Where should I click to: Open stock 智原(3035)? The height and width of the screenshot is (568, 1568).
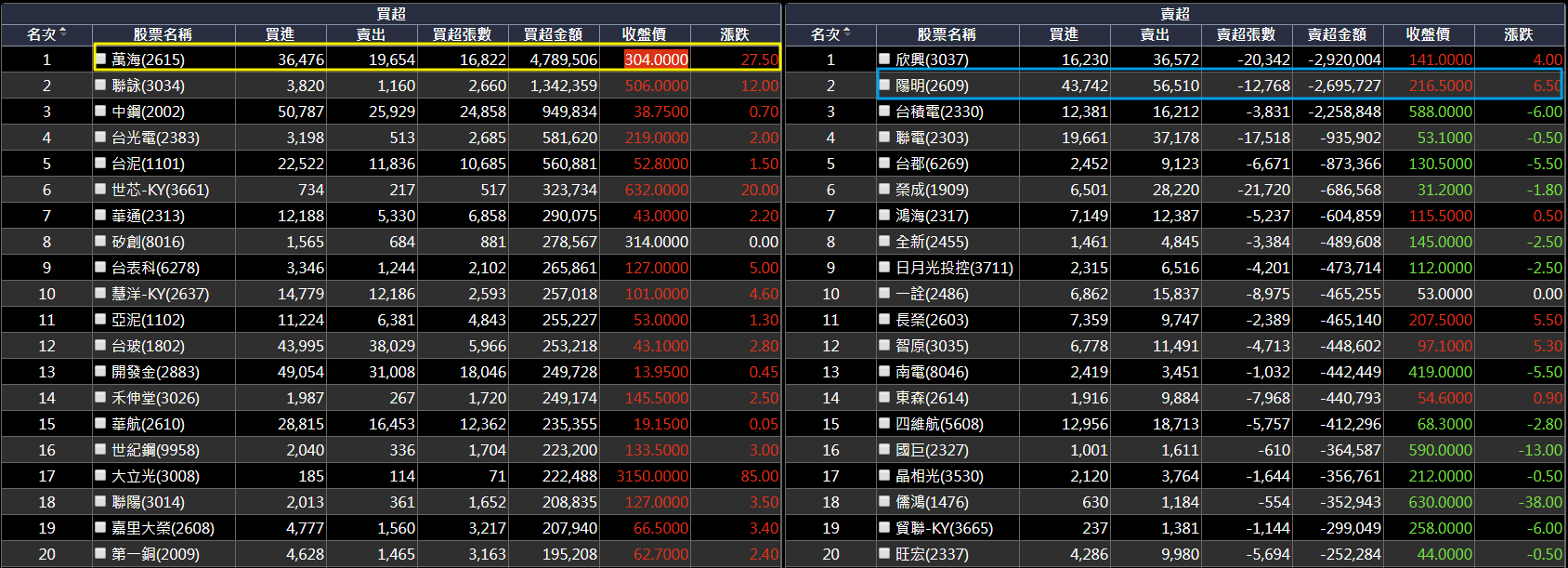(932, 346)
